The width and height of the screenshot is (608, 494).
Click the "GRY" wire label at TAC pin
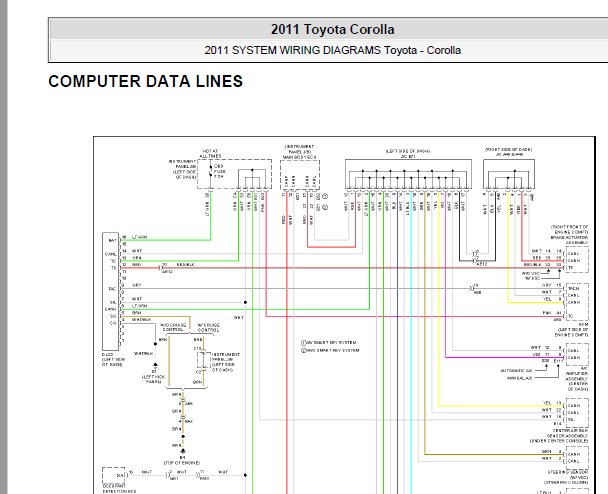pyautogui.click(x=136, y=285)
